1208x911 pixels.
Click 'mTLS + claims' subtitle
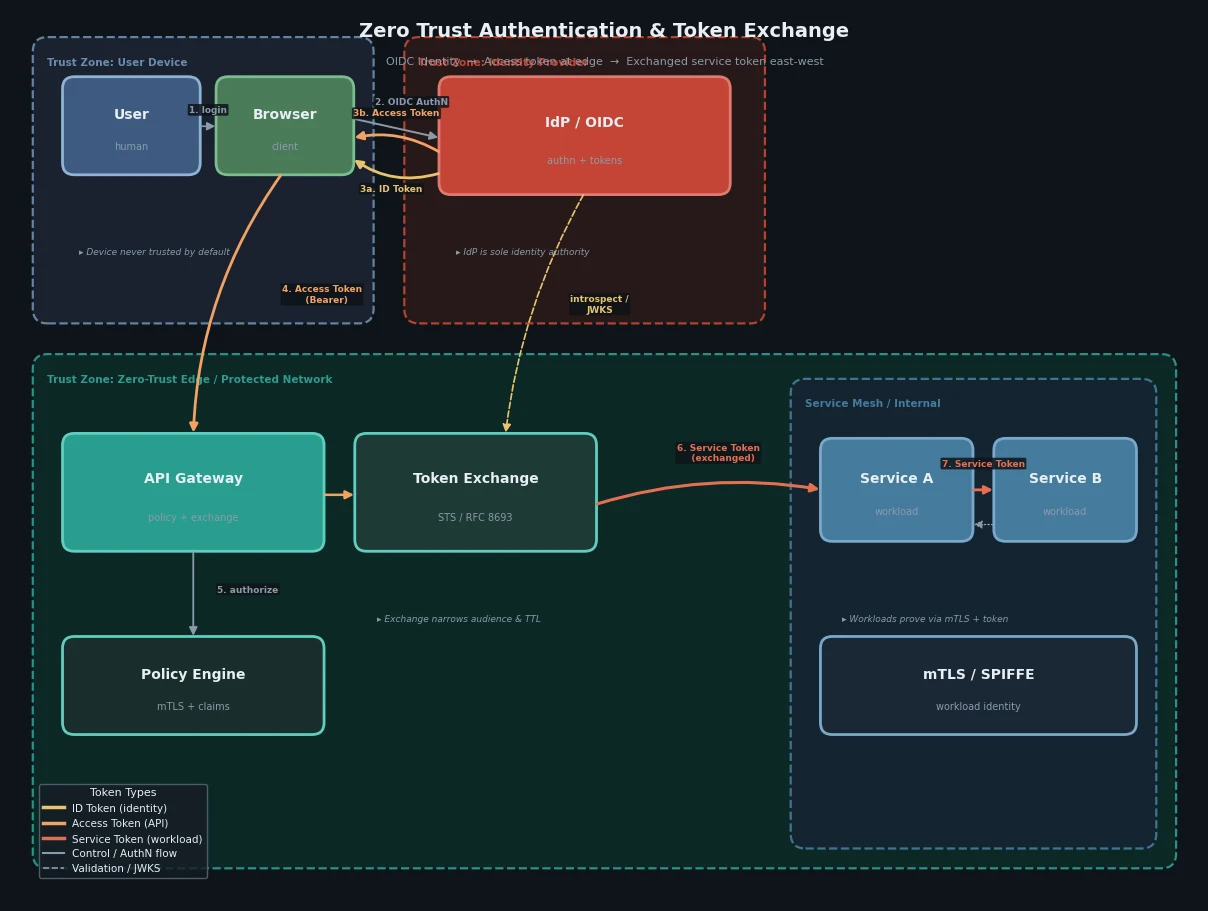coord(193,707)
